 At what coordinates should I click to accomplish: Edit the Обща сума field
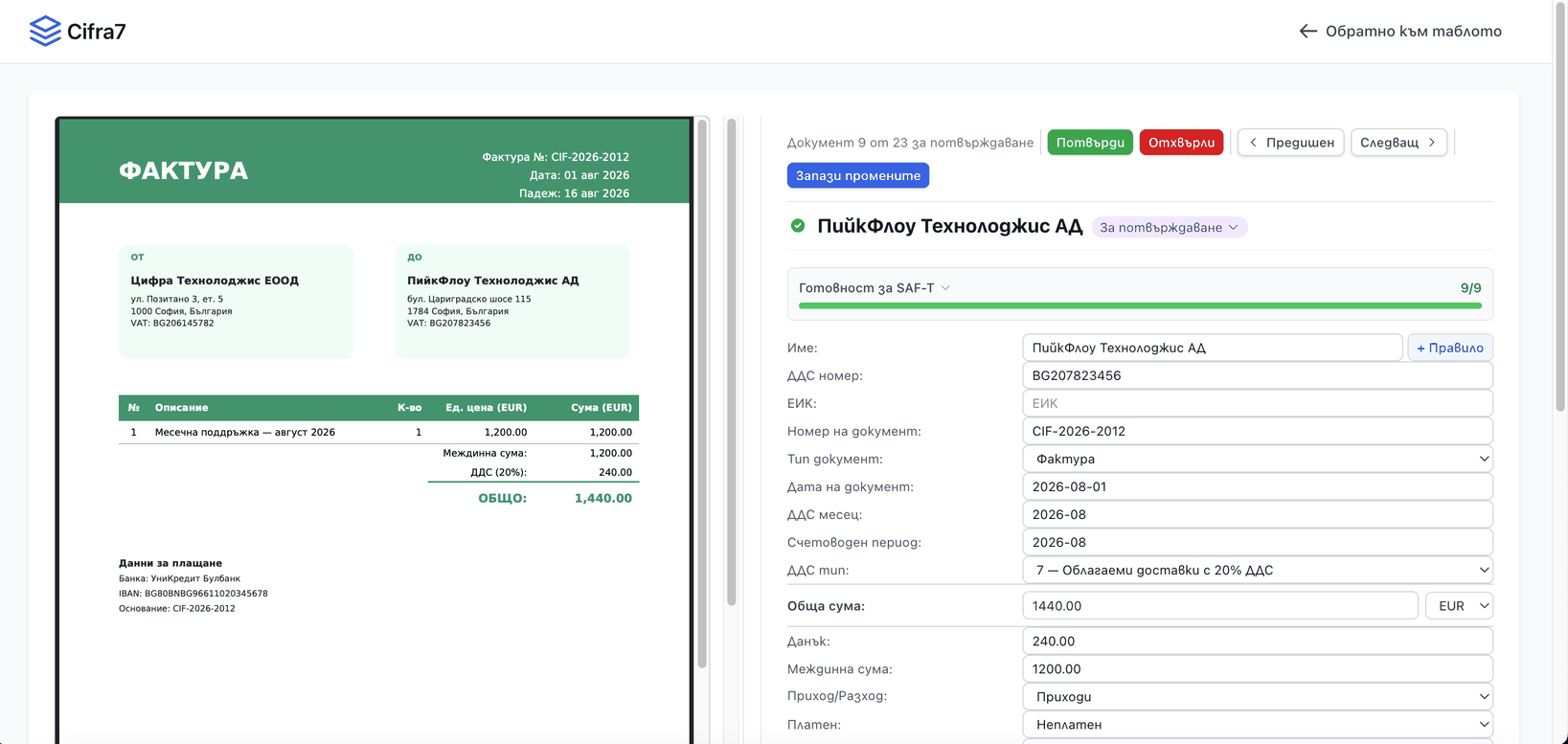tap(1220, 605)
